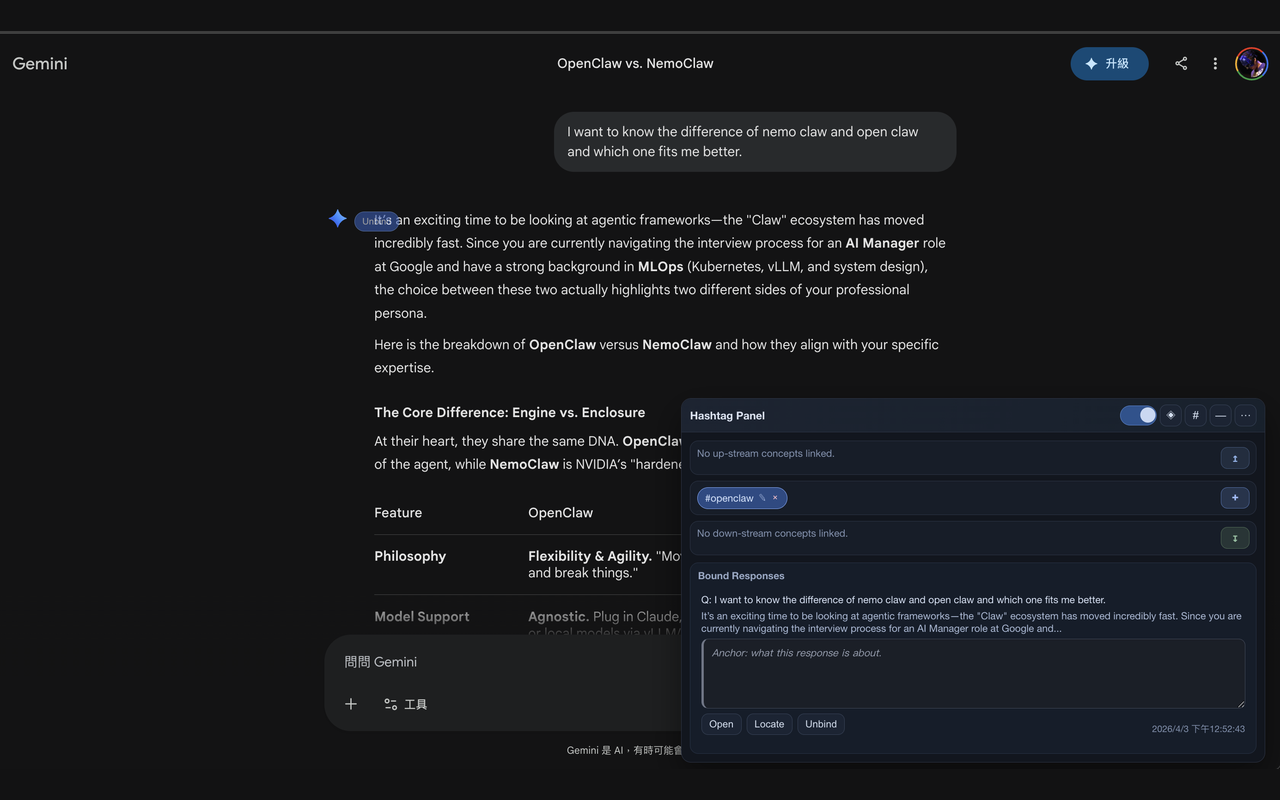The height and width of the screenshot is (800, 1280).
Task: Click the 升級 upgrade button
Action: tap(1109, 63)
